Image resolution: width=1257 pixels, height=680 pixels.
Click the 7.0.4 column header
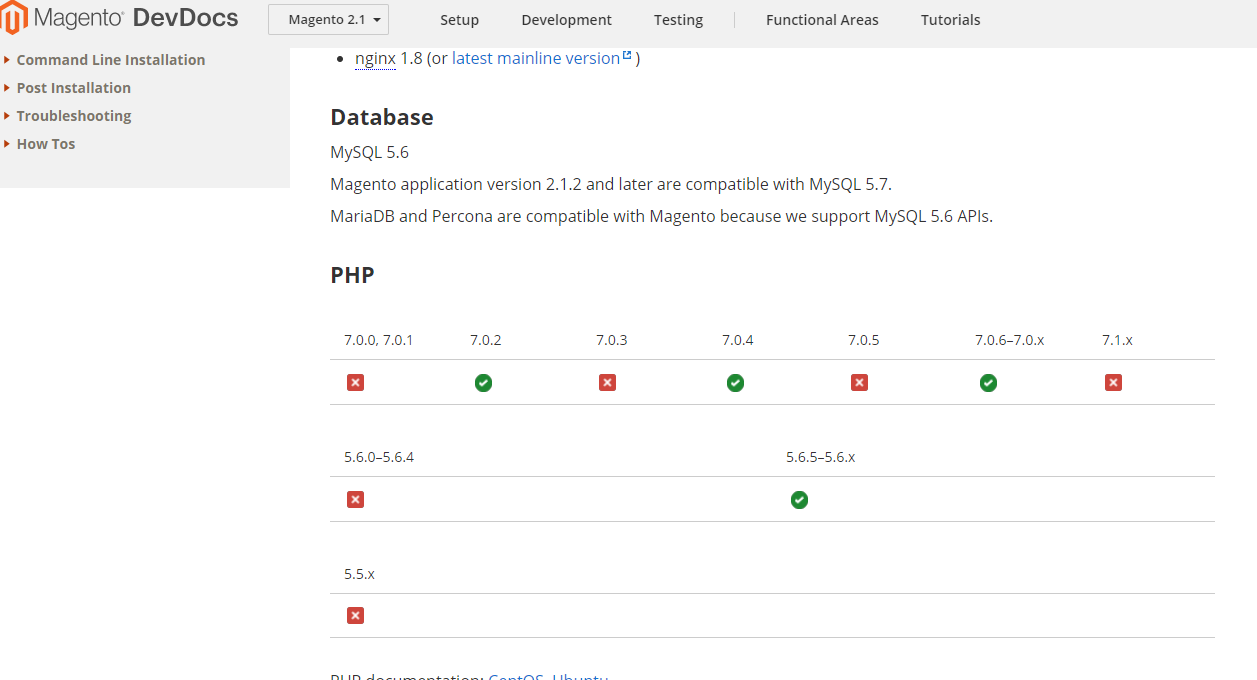click(x=738, y=340)
